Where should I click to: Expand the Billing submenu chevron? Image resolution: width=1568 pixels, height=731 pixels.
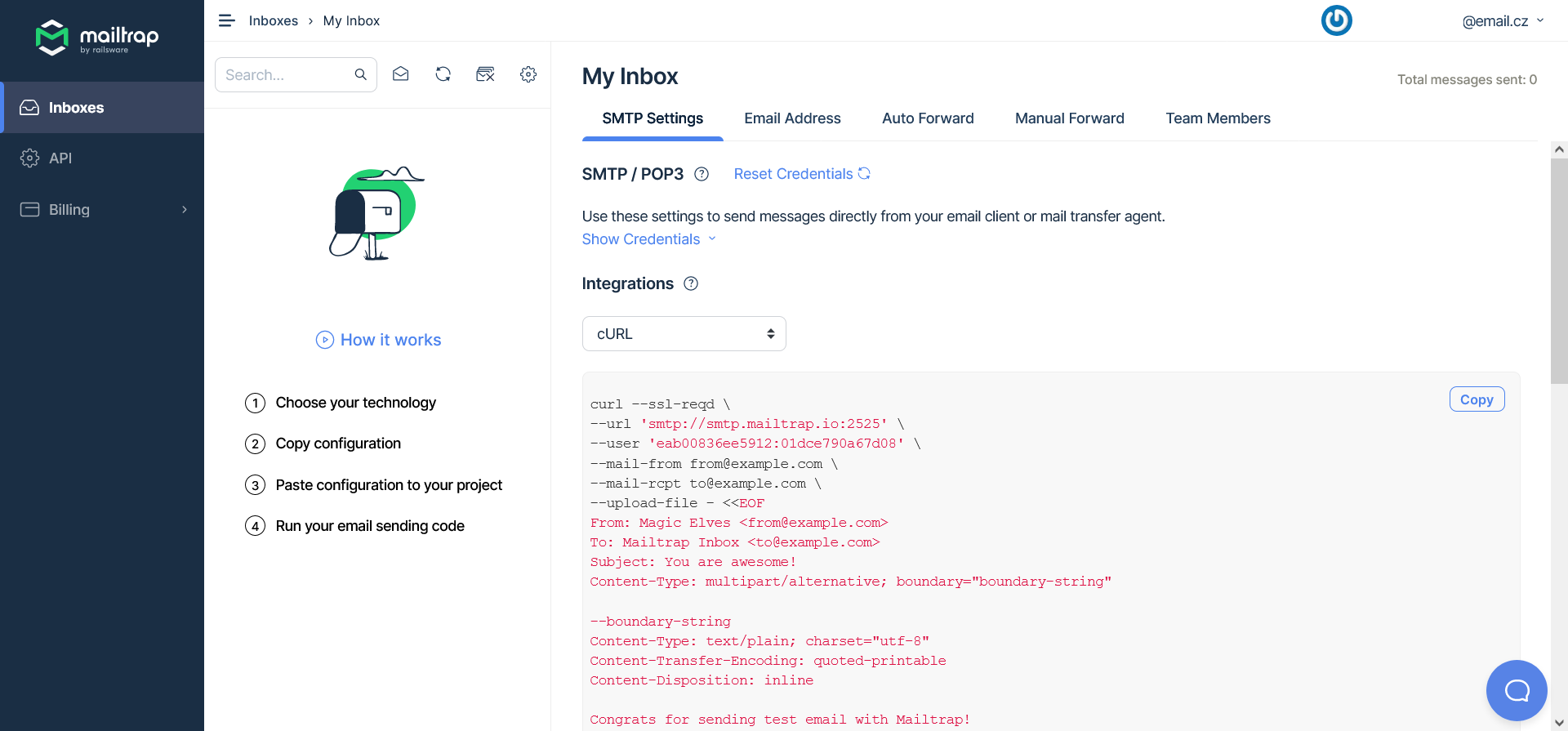[x=185, y=209]
